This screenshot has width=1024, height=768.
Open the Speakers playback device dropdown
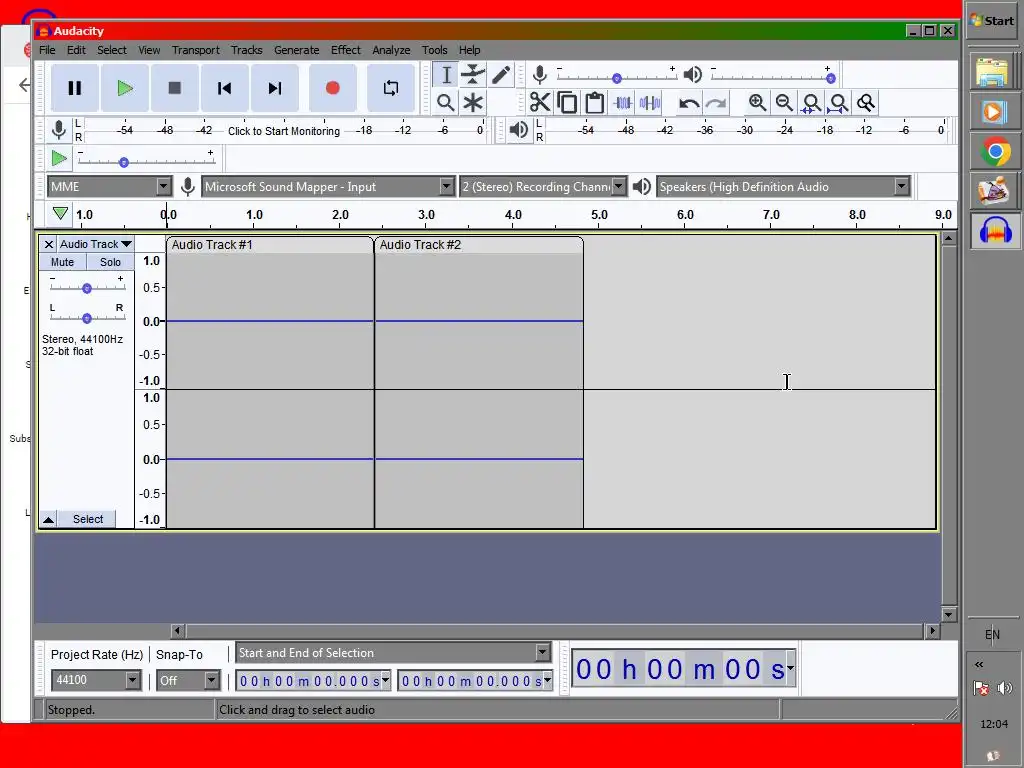point(783,187)
